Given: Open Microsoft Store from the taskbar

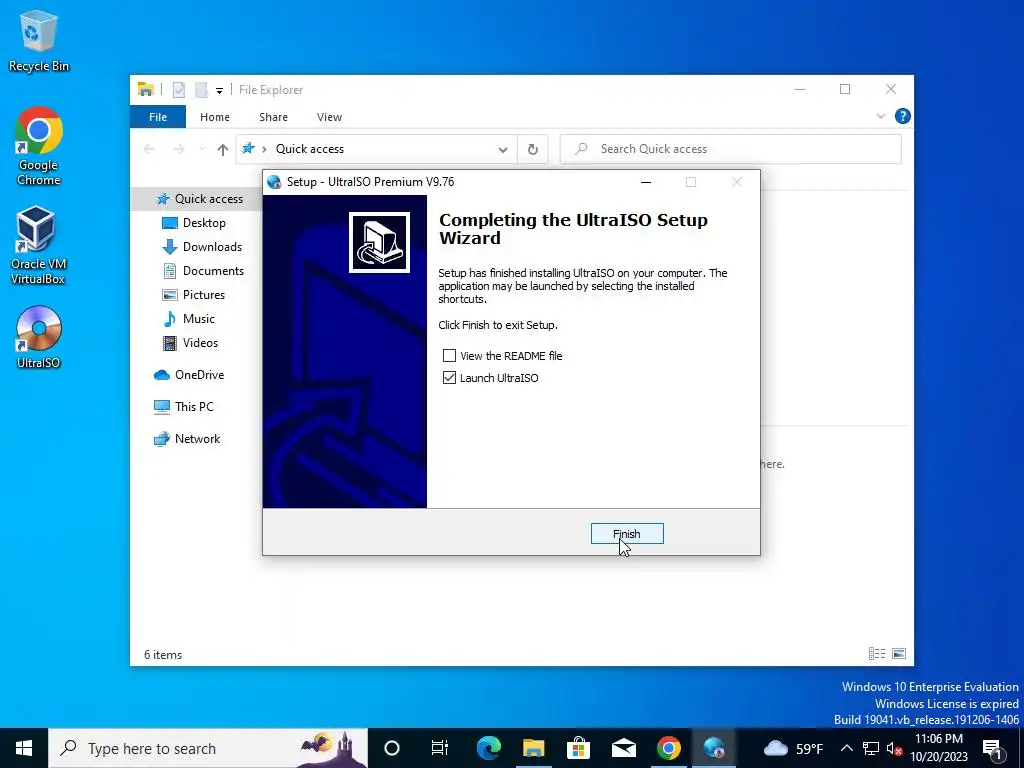Looking at the screenshot, I should pyautogui.click(x=578, y=748).
